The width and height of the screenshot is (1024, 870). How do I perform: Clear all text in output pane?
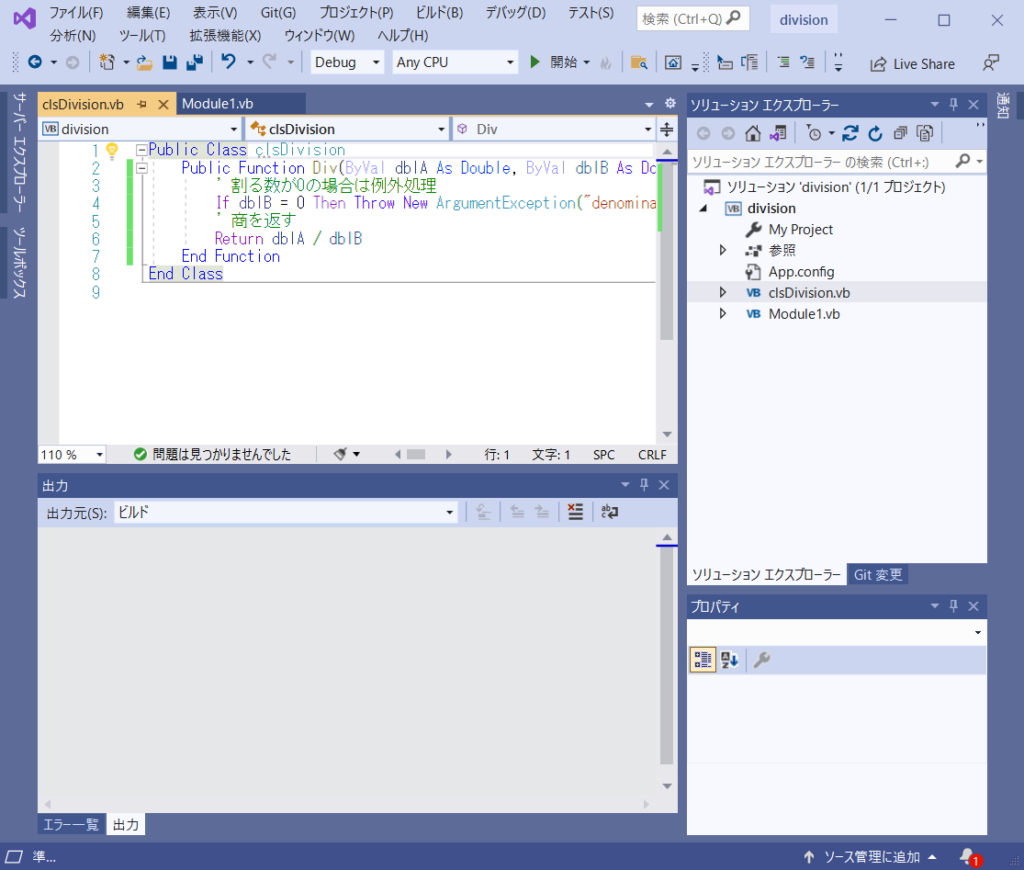(574, 512)
